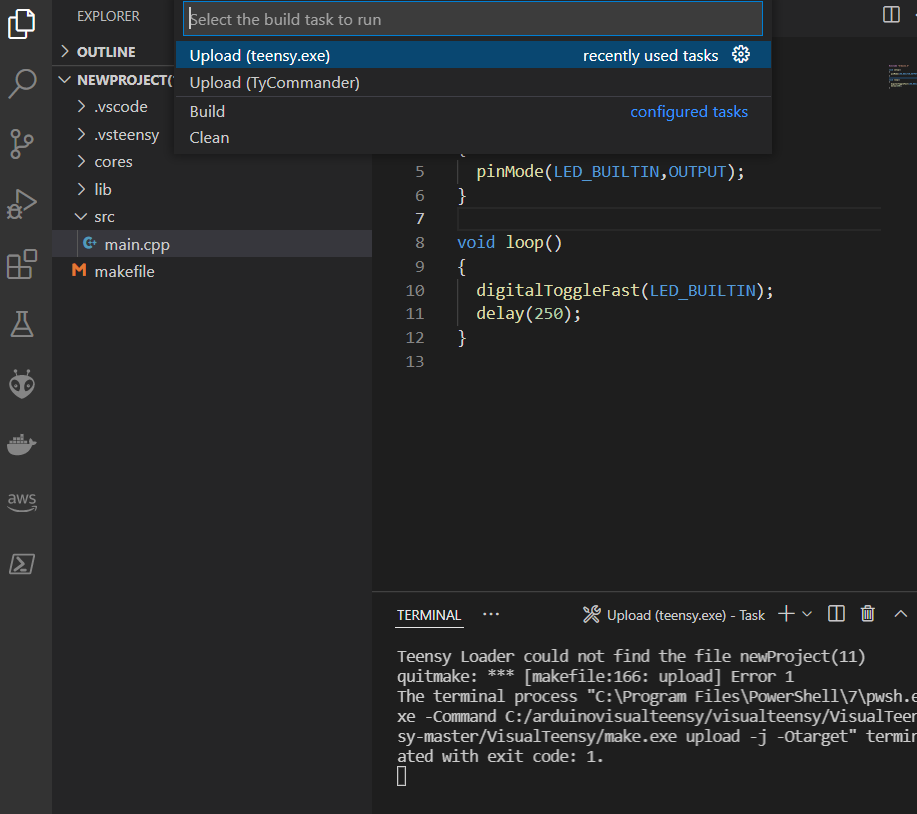
Task: Open the AWS Toolkit view
Action: pyautogui.click(x=23, y=502)
